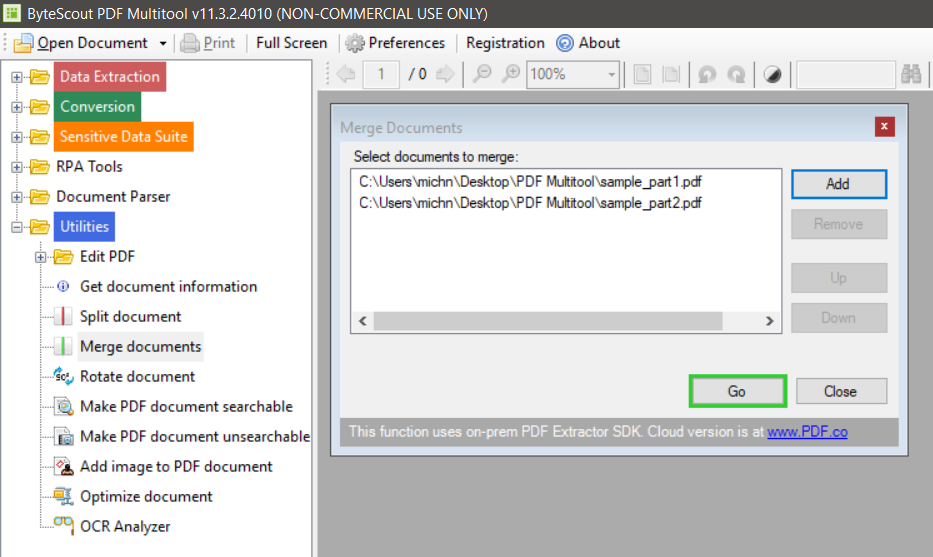
Task: Click the single page view icon
Action: pos(642,74)
